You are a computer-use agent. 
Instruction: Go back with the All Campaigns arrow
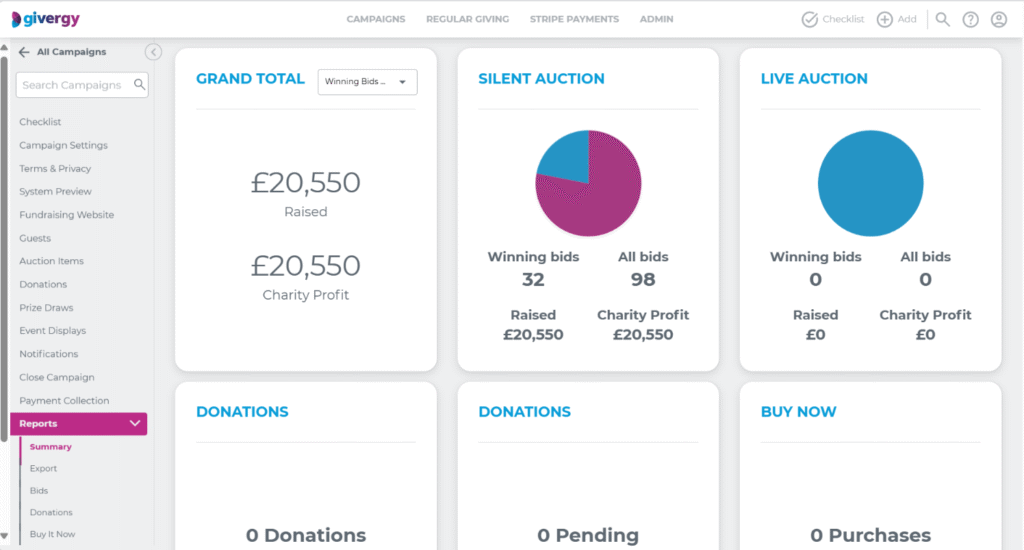click(x=24, y=52)
